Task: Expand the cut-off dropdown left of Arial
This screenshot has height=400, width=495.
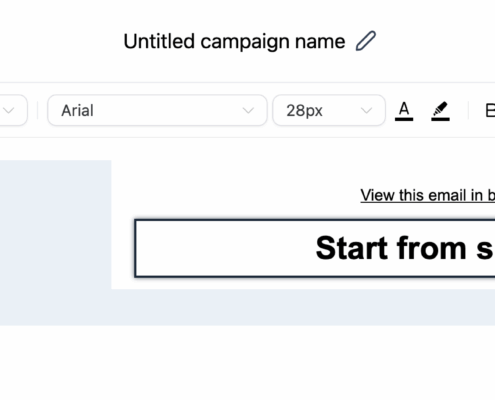Action: 13,110
